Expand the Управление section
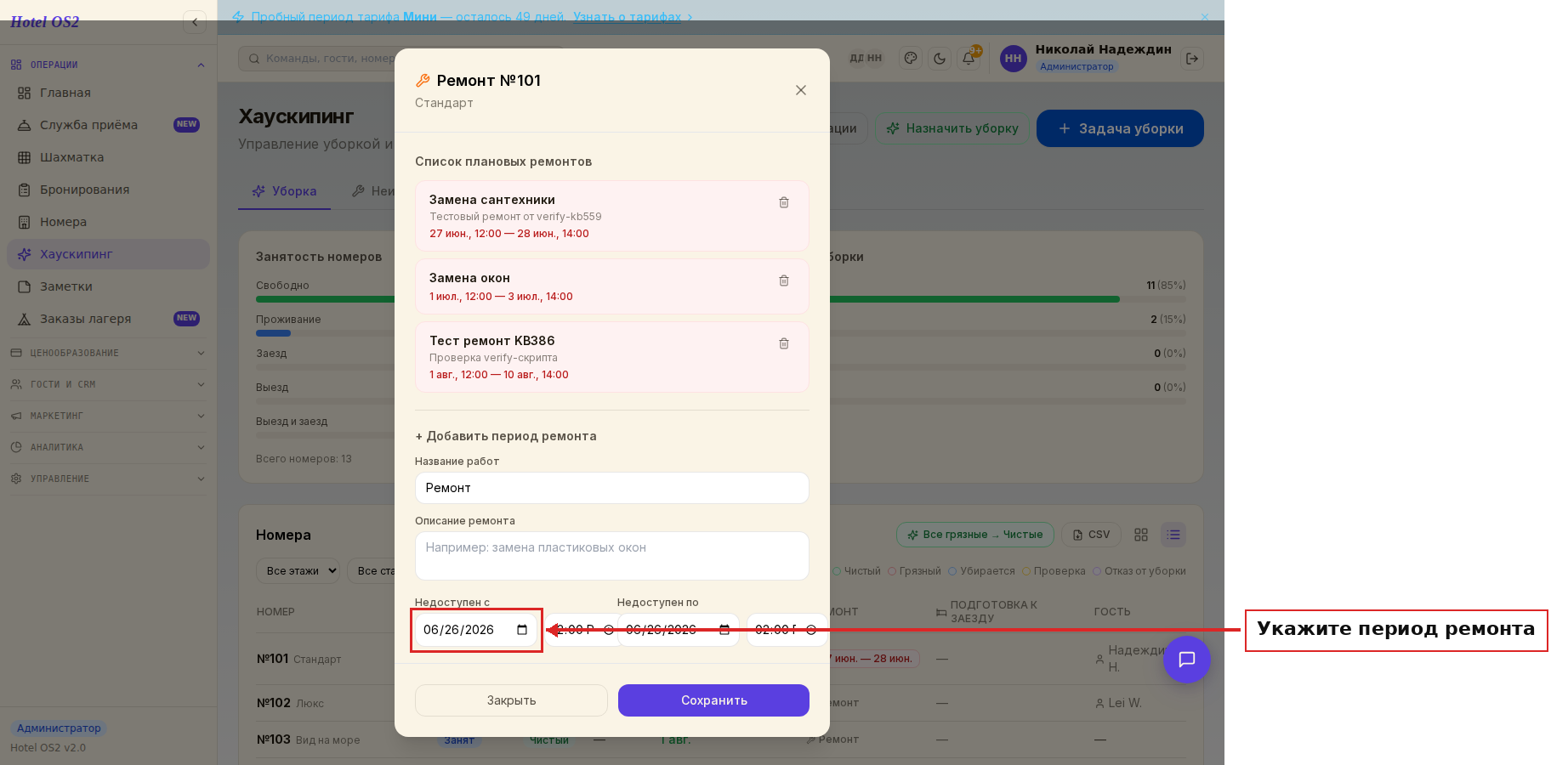The height and width of the screenshot is (765, 1568). (x=108, y=479)
